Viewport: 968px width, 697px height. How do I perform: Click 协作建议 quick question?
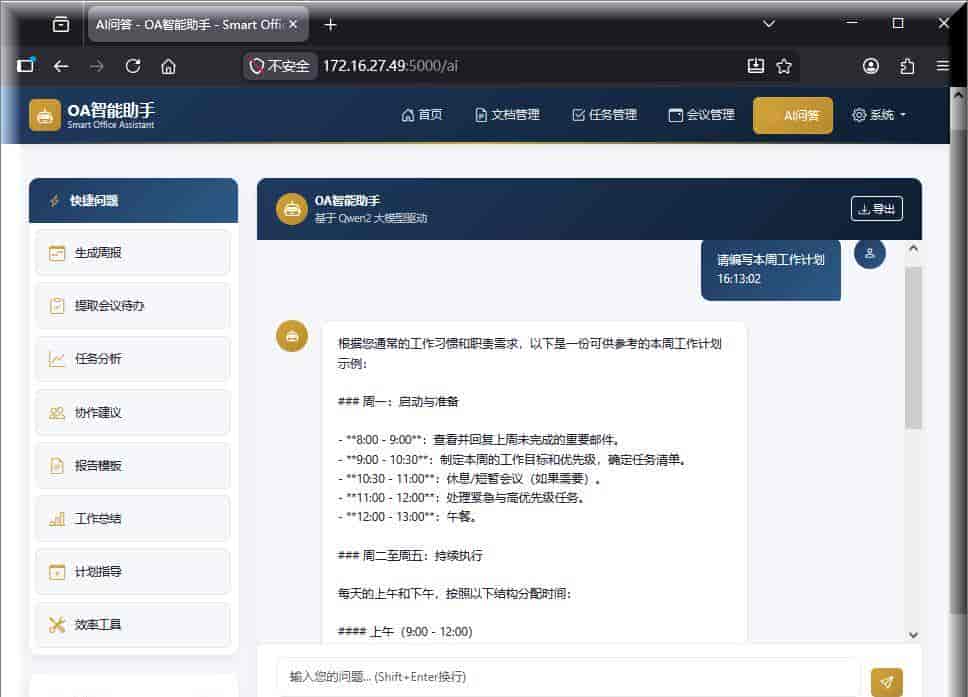point(133,412)
